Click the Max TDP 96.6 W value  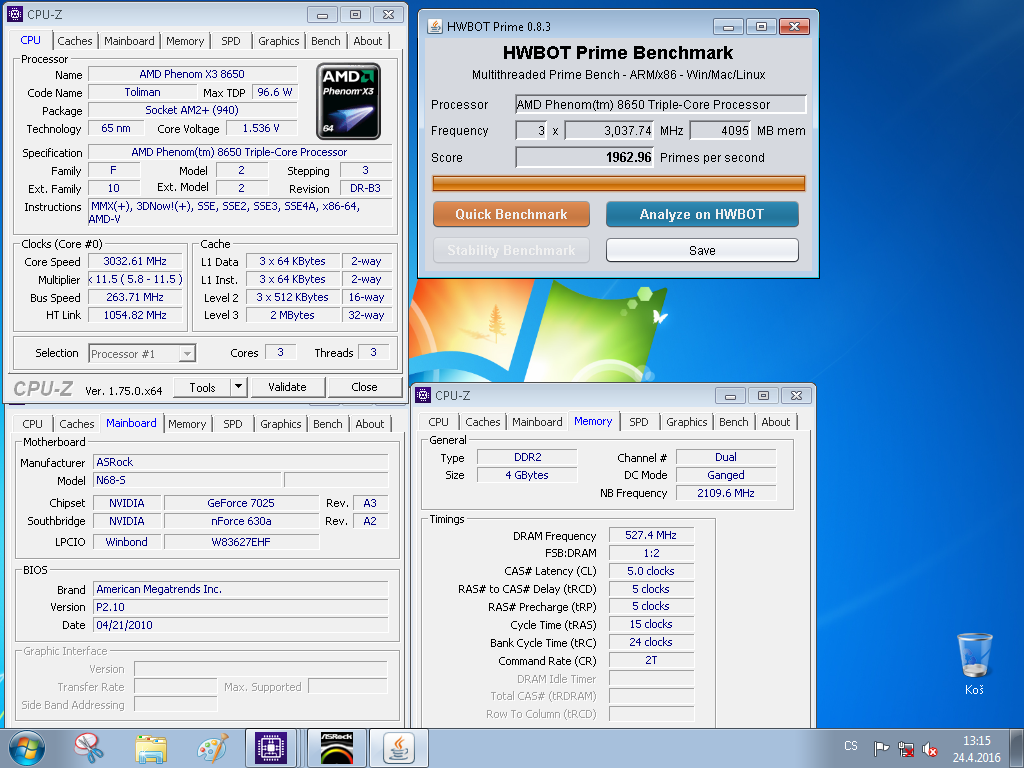coord(274,92)
